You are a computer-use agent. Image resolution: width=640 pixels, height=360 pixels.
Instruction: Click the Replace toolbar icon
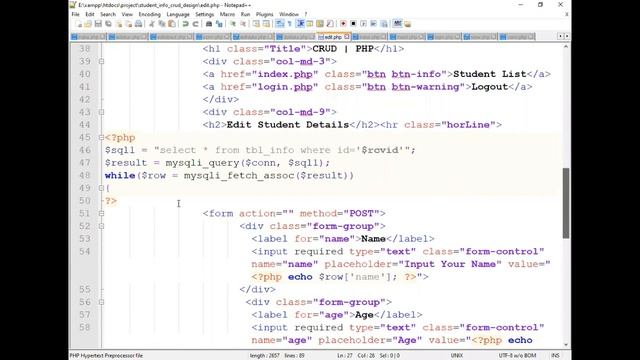pos(219,24)
